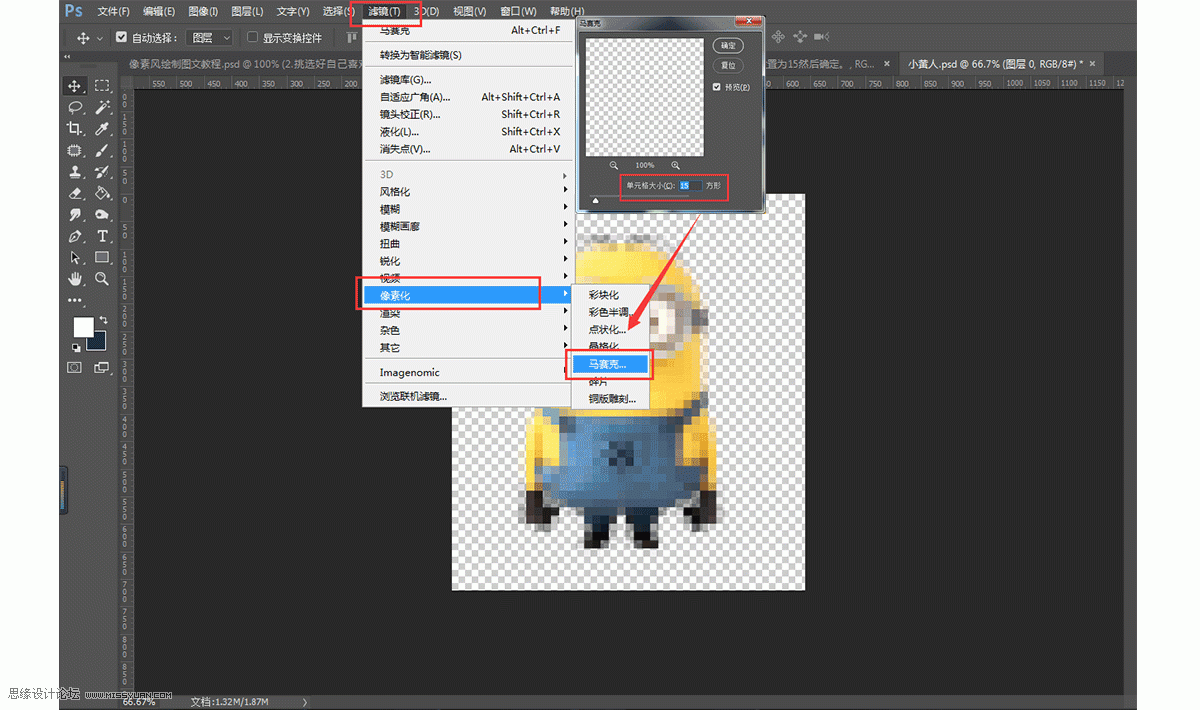Expand the 模糊画廊 filter submenu
The width and height of the screenshot is (1200, 710).
pyautogui.click(x=468, y=227)
